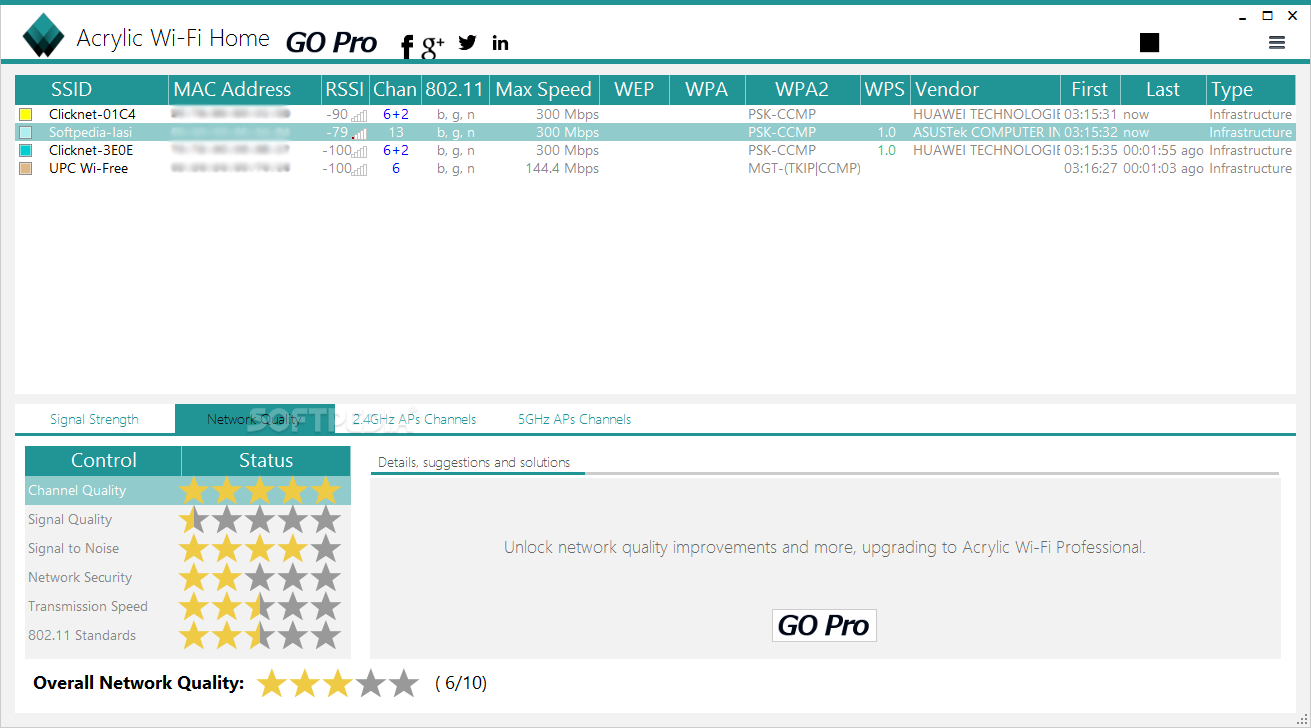Sort table by SSID column header
Screen dimensions: 1311x728
click(x=92, y=89)
